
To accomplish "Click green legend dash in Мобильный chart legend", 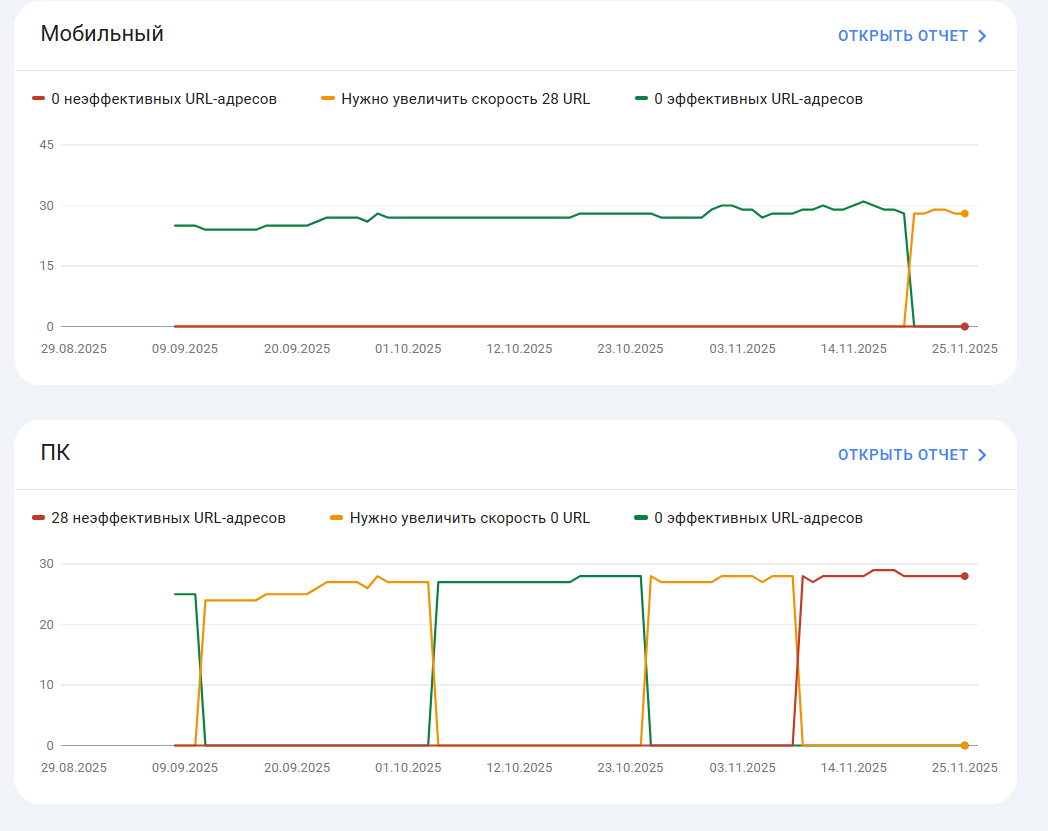I will coord(642,99).
